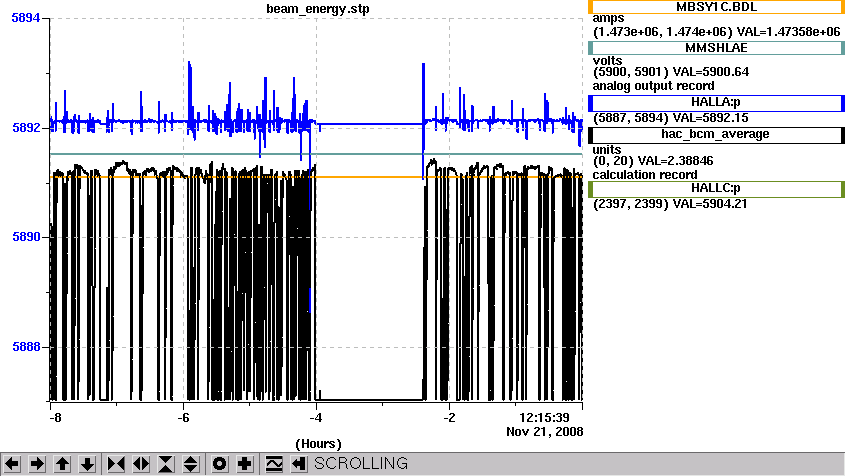Zoom out horizontally with outward-facing triangles icon

coord(141,464)
